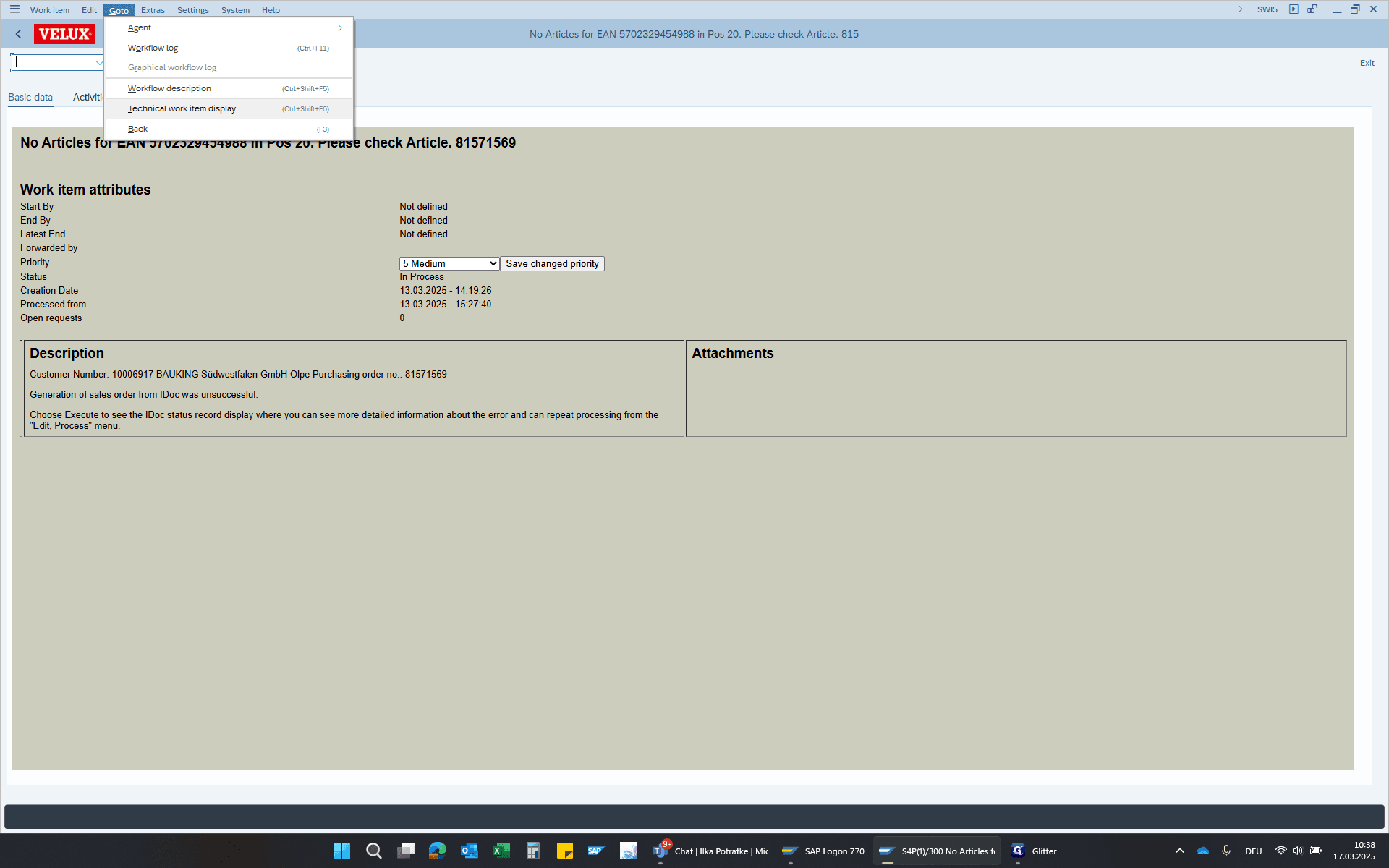Open the System menu
The height and width of the screenshot is (868, 1389).
click(235, 10)
